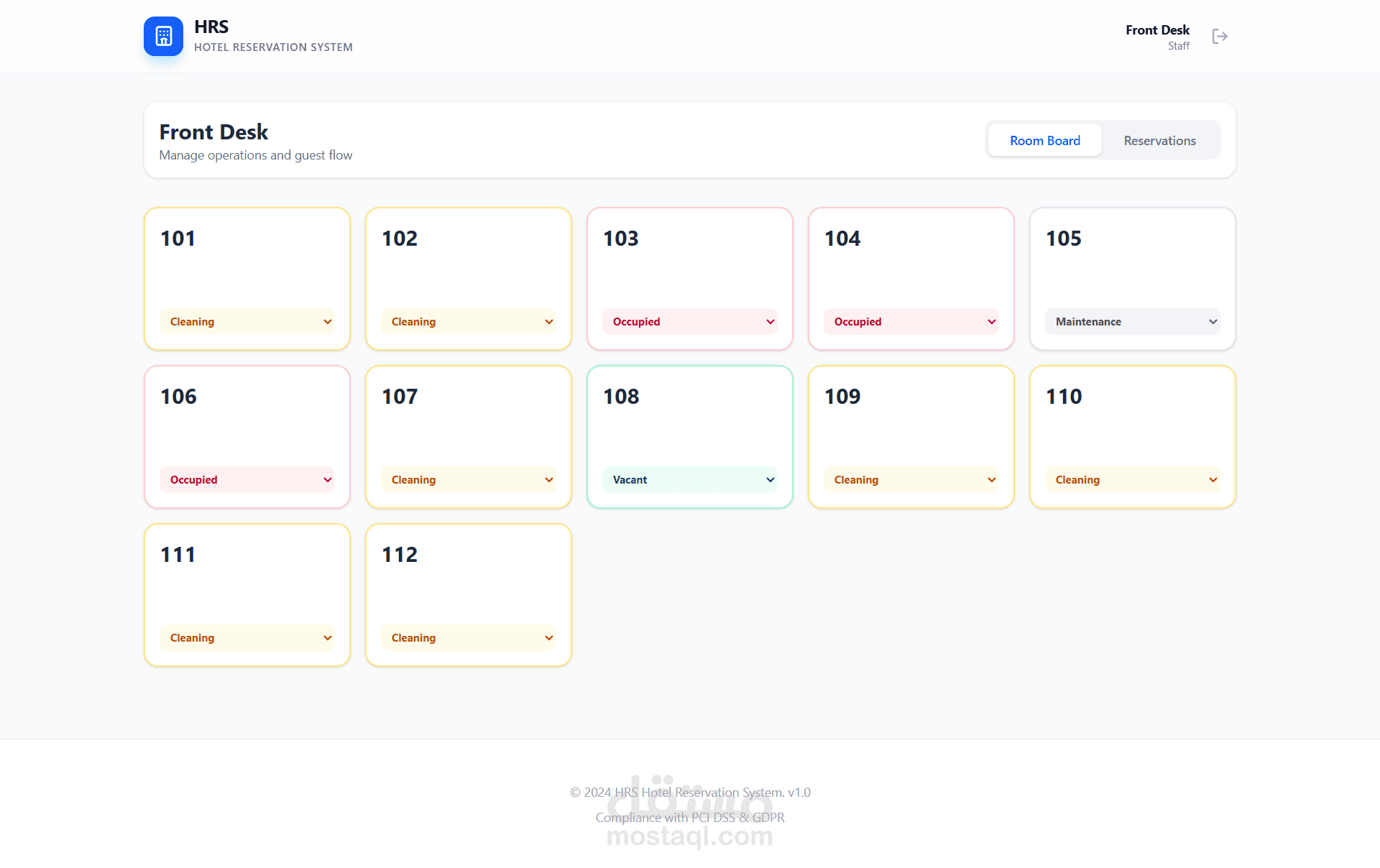Open room 108 Vacant dropdown

click(x=689, y=480)
